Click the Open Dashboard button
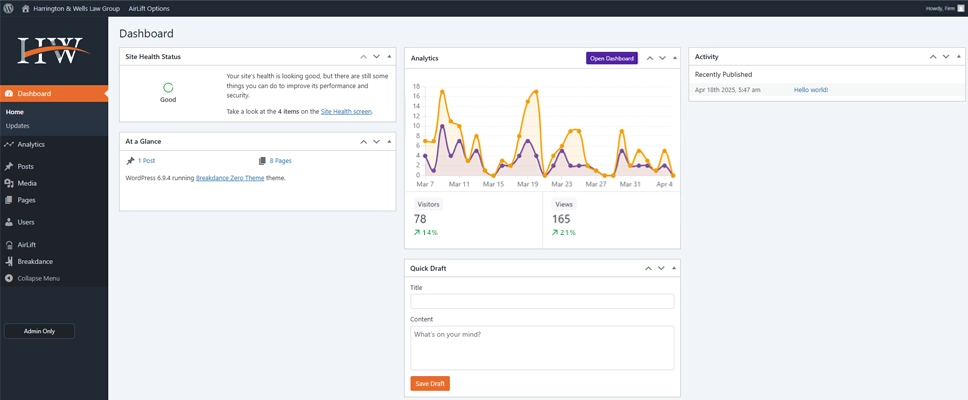The width and height of the screenshot is (968, 400). coord(612,58)
